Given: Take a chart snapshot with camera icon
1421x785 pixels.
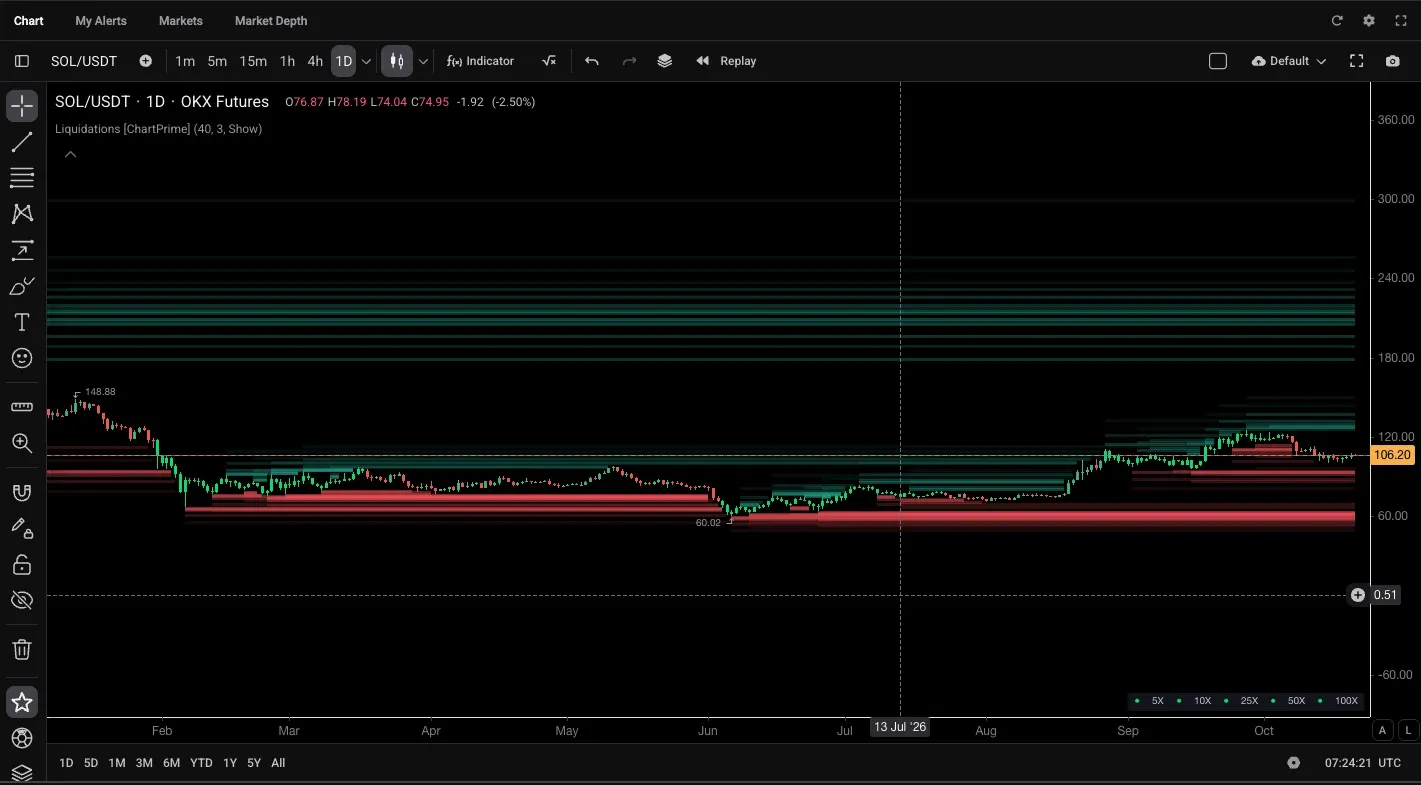Looking at the screenshot, I should pos(1393,61).
